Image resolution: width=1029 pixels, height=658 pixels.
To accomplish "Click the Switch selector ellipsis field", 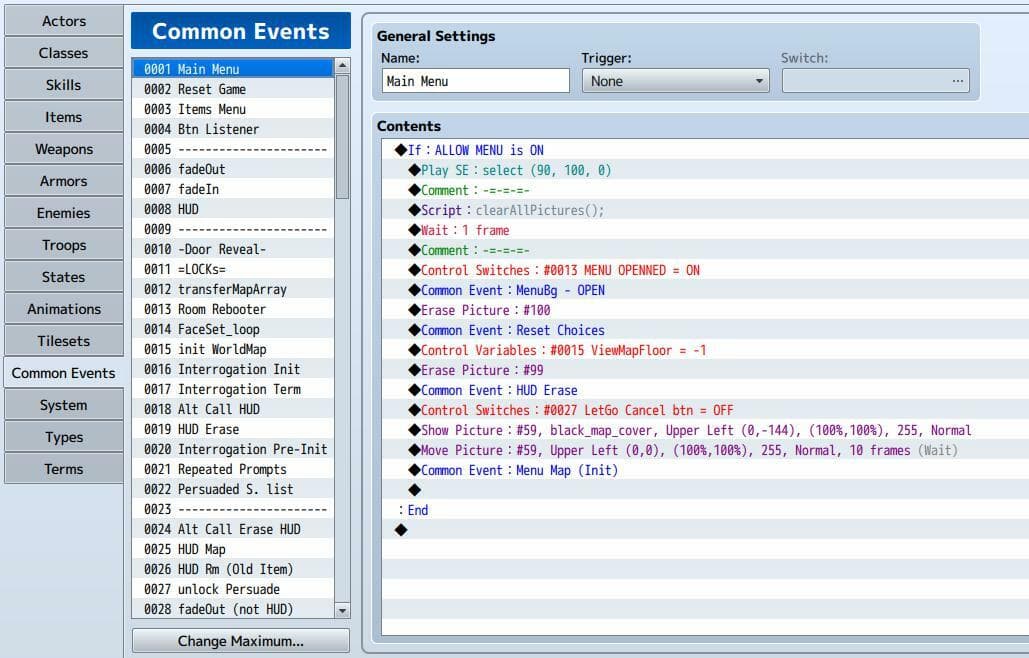I will pos(875,81).
